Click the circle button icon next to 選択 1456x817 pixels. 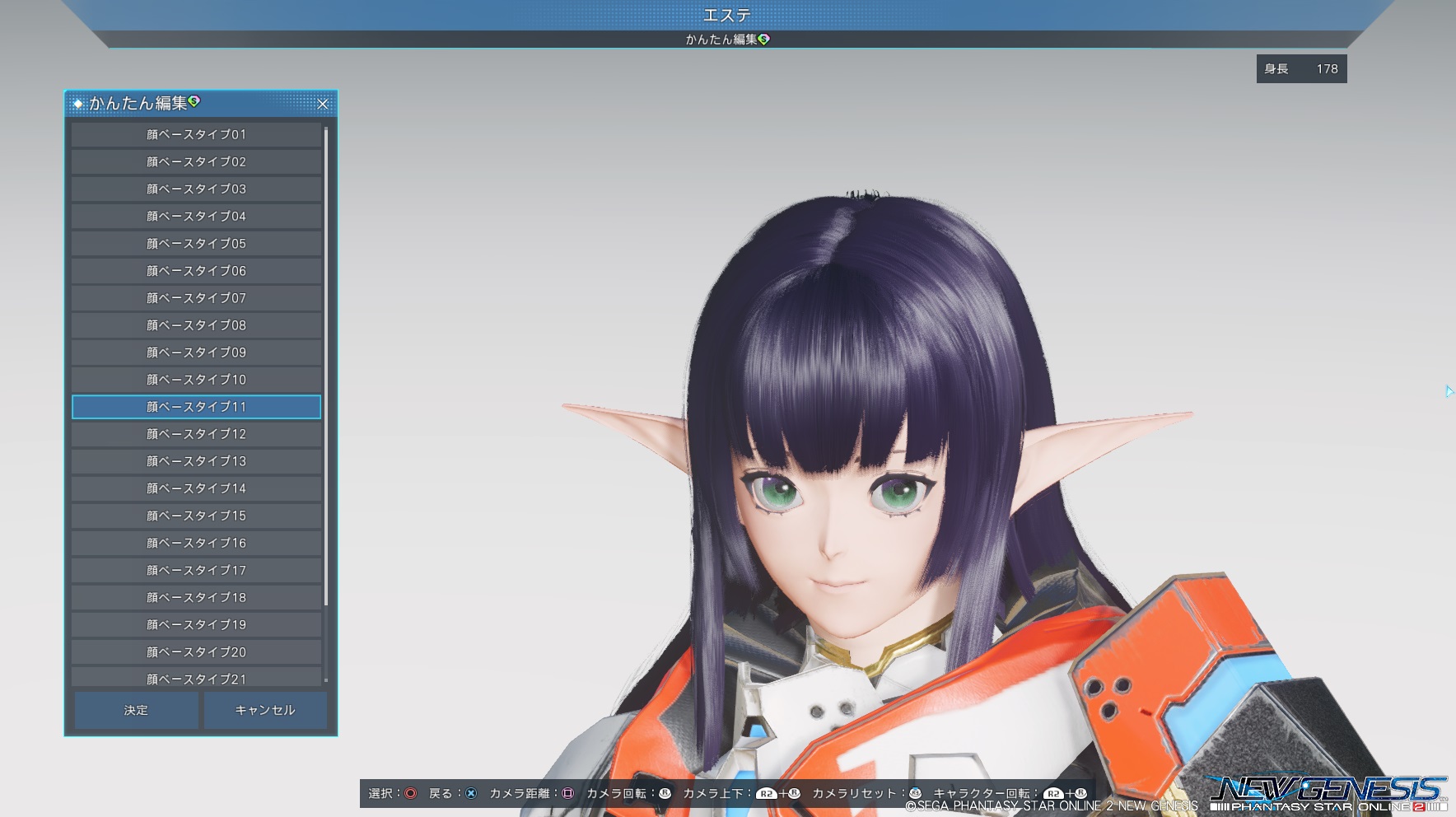410,793
